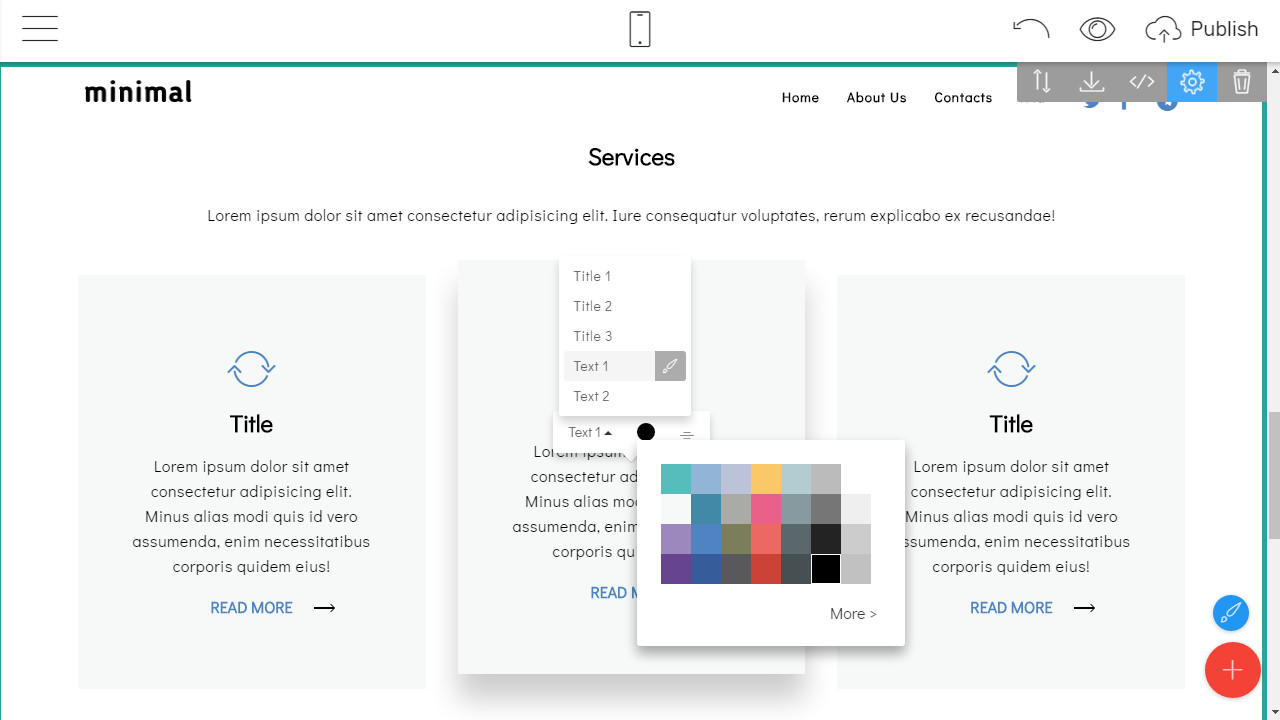Click the undo arrow icon

1030,29
